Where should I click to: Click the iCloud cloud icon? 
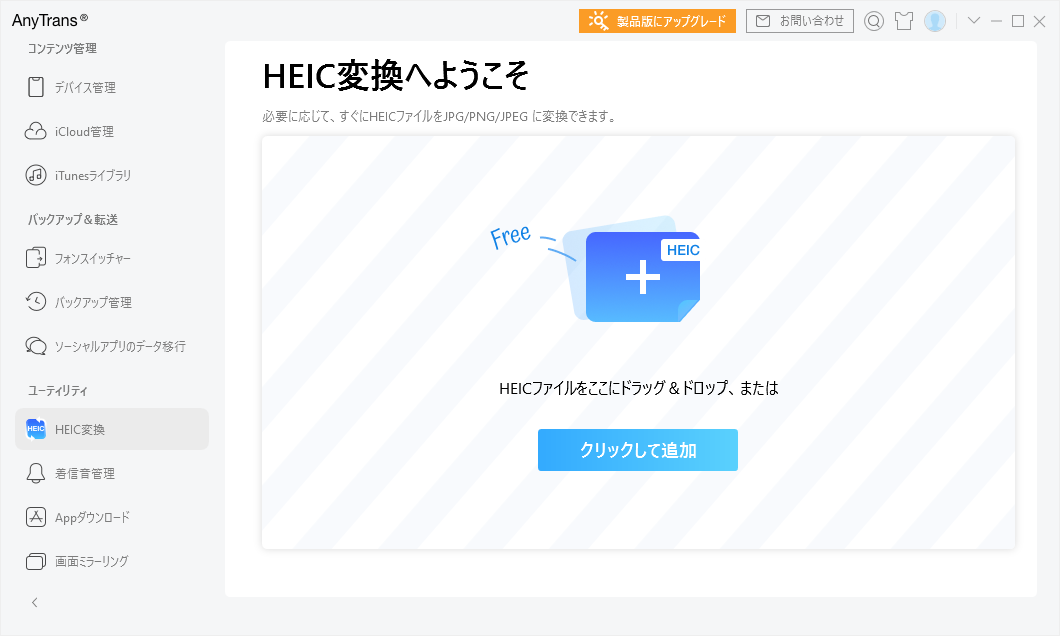tap(36, 131)
